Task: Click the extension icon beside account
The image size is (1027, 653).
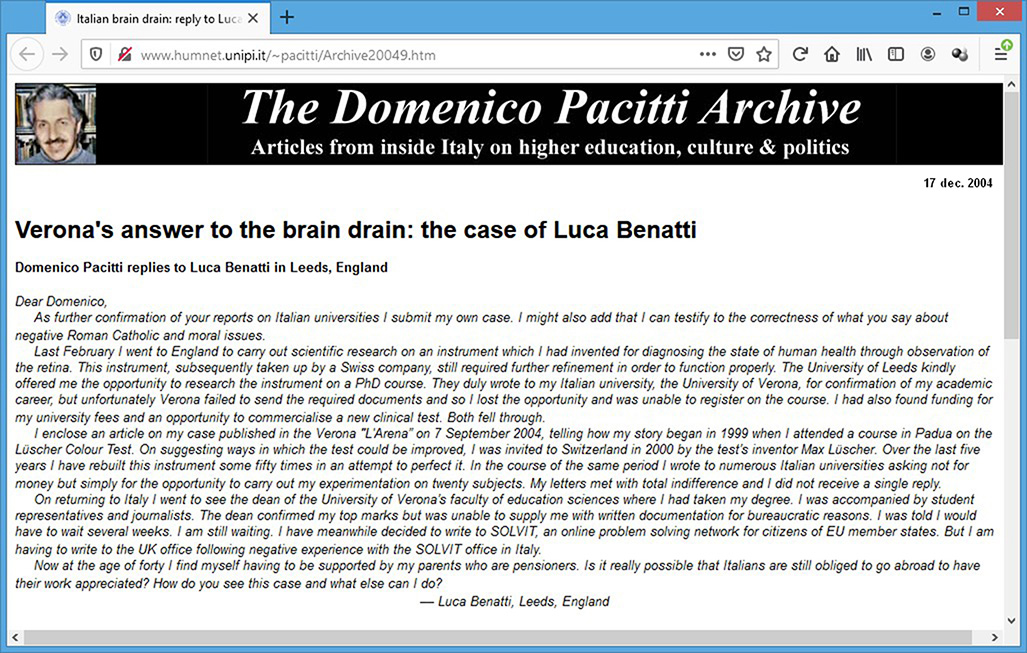Action: click(960, 55)
